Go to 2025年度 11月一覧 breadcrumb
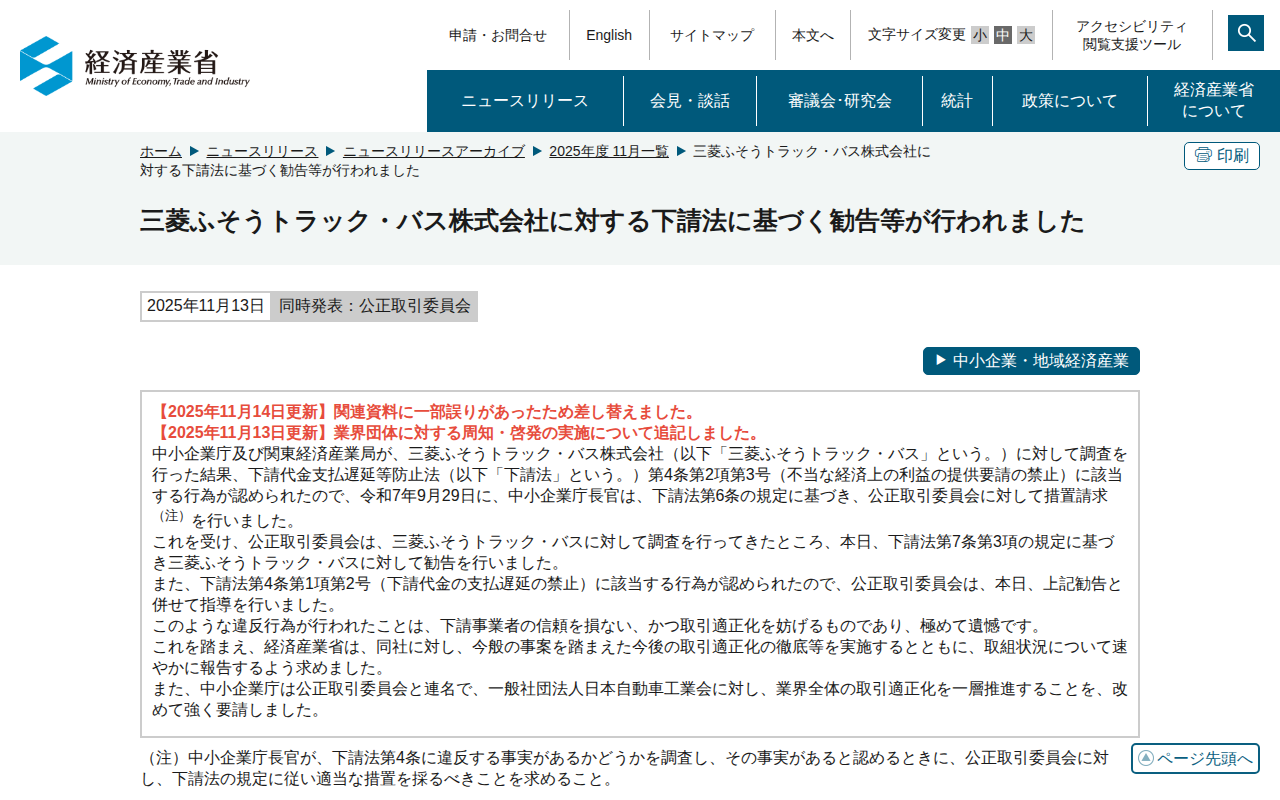 pos(609,151)
